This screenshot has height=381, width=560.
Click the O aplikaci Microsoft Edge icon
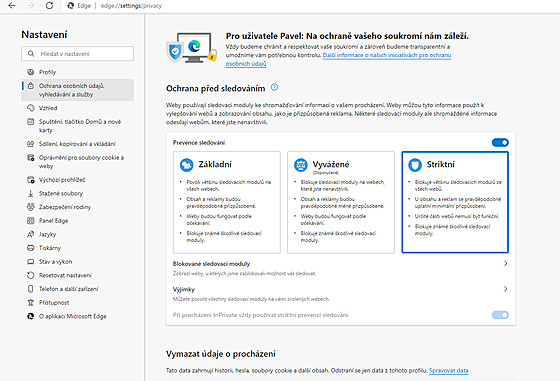(x=31, y=316)
